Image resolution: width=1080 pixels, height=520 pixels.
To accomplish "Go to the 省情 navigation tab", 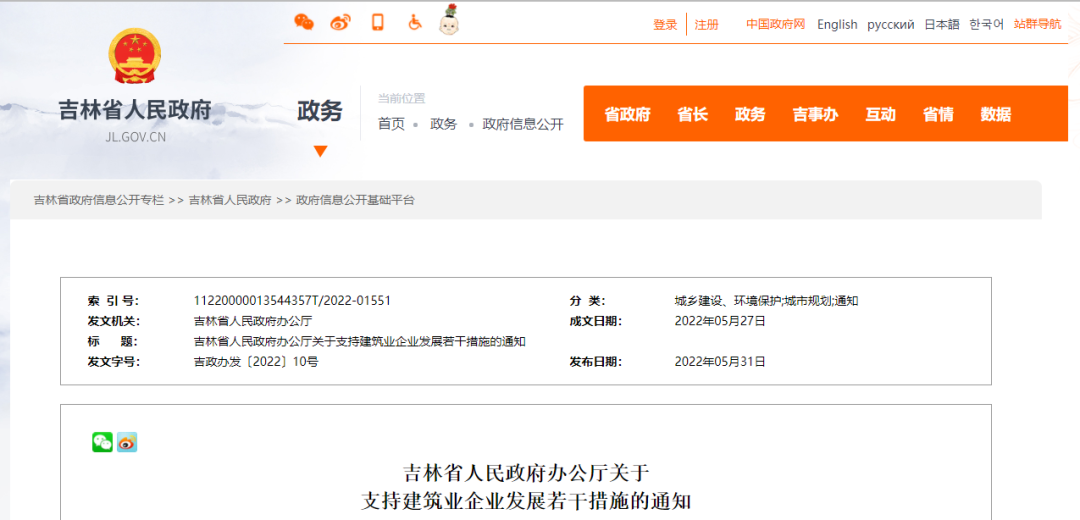I will [938, 114].
